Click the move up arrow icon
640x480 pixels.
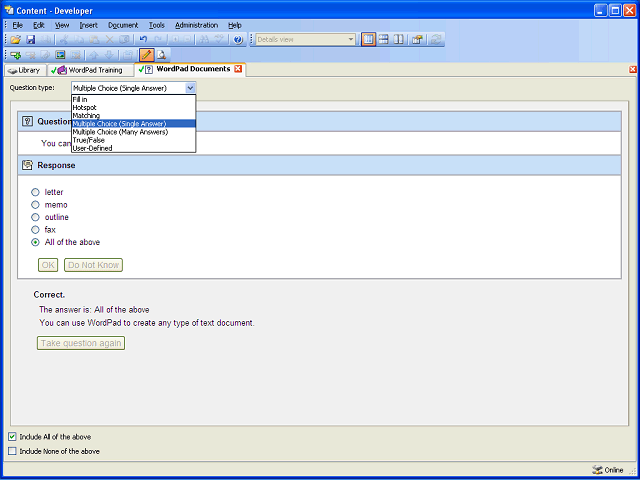click(x=94, y=55)
